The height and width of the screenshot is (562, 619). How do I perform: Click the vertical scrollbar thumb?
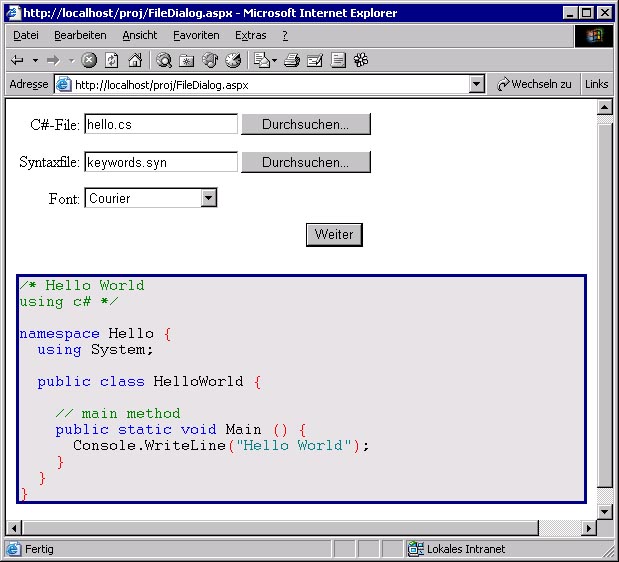click(x=605, y=304)
